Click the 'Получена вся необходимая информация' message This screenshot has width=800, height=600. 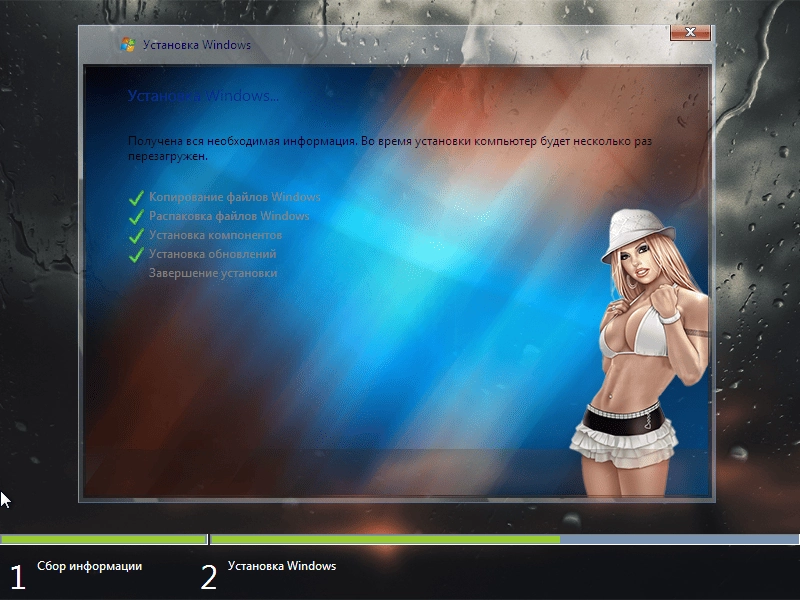pyautogui.click(x=390, y=148)
